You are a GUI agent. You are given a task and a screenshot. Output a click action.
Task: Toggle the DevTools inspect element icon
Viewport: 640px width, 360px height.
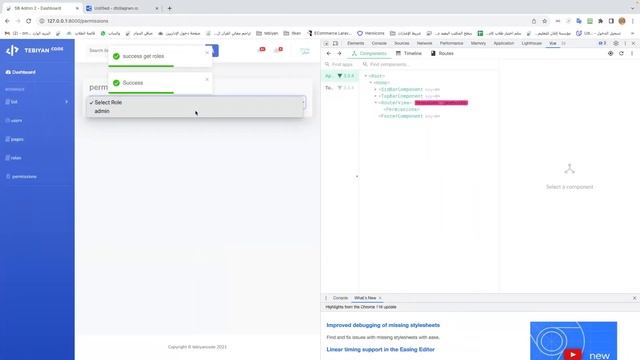(326, 43)
